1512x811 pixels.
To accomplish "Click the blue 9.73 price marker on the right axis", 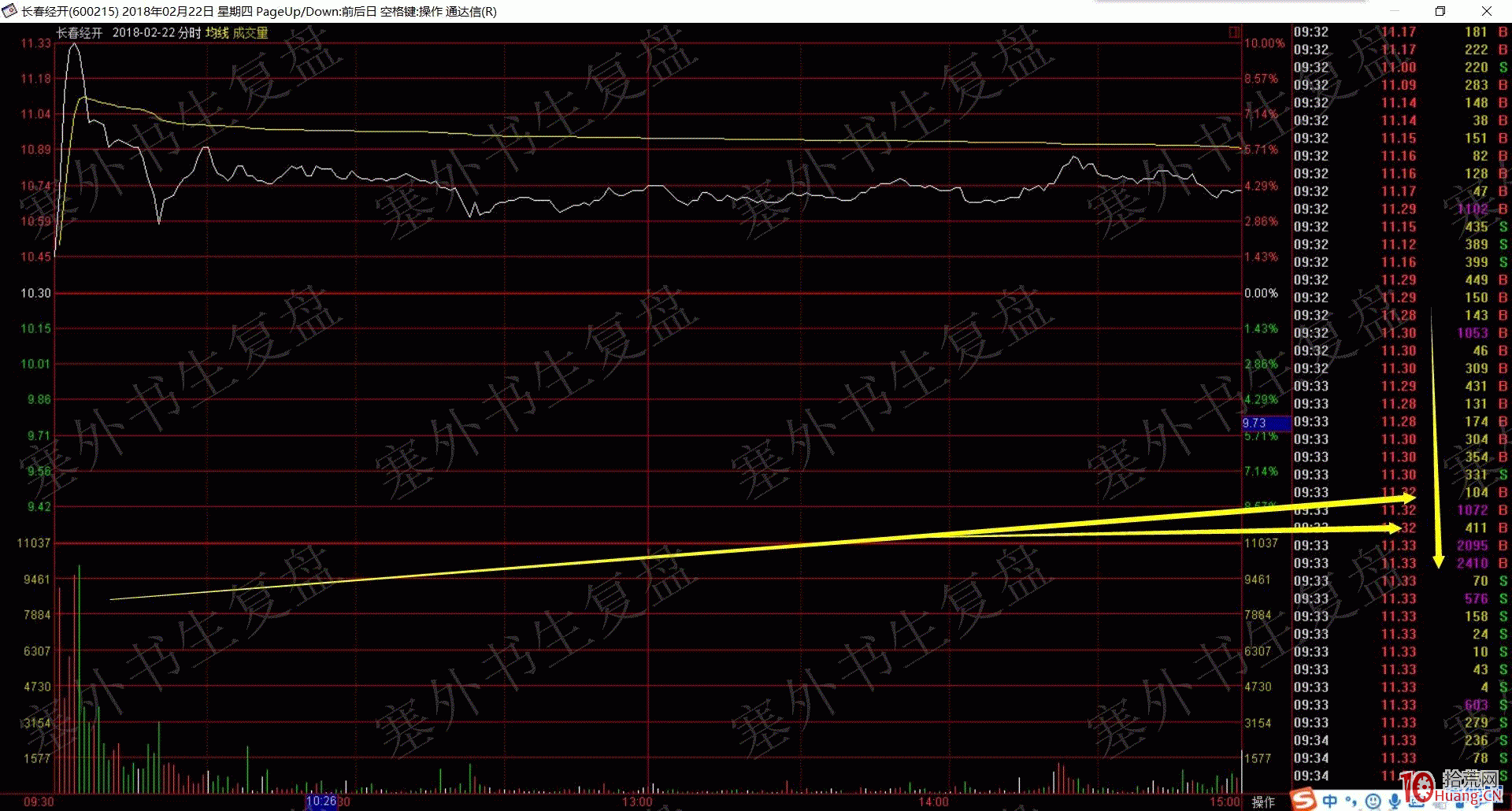I will pos(1266,423).
